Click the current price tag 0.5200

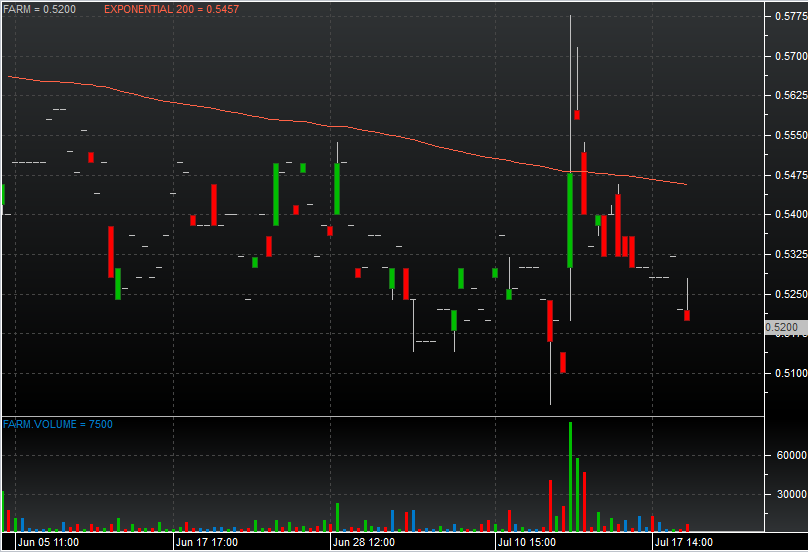point(782,327)
